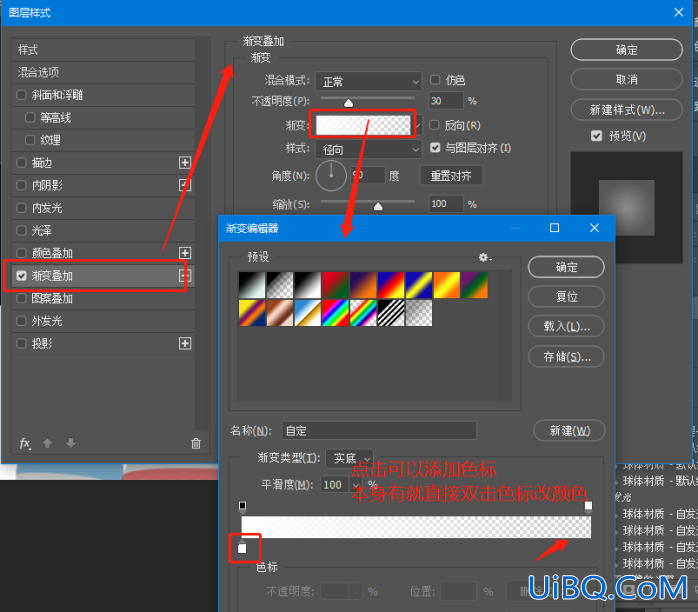This screenshot has height=612, width=698.
Task: Choose the rainbow spectrum gradient preset
Action: pos(335,312)
